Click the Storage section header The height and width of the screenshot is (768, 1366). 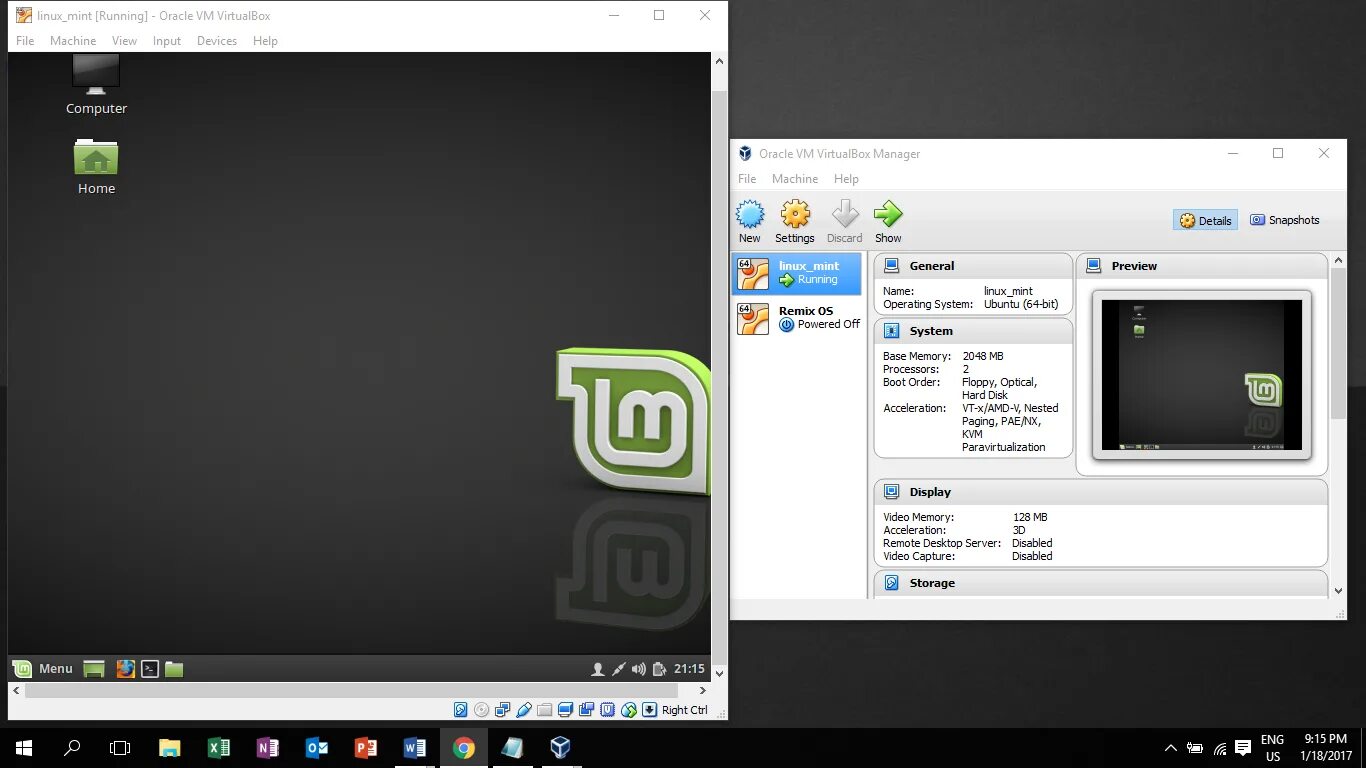click(x=1101, y=583)
